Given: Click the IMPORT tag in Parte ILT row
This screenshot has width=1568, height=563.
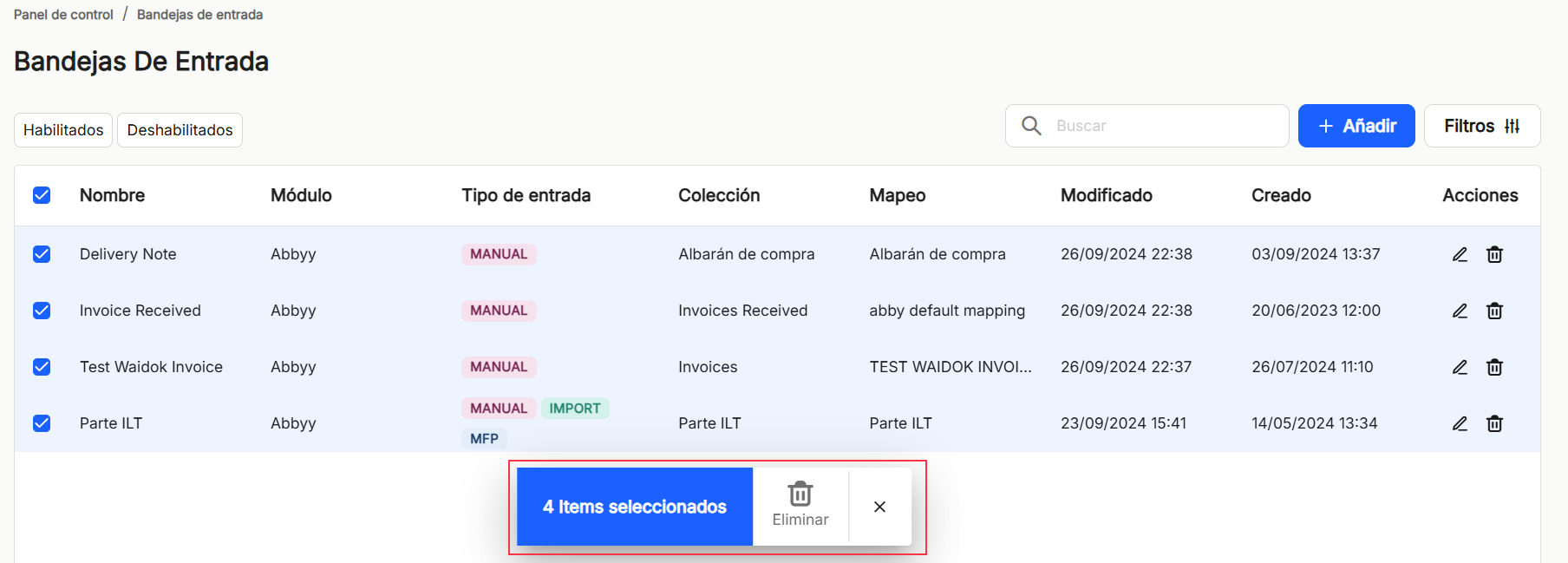Looking at the screenshot, I should click(575, 409).
